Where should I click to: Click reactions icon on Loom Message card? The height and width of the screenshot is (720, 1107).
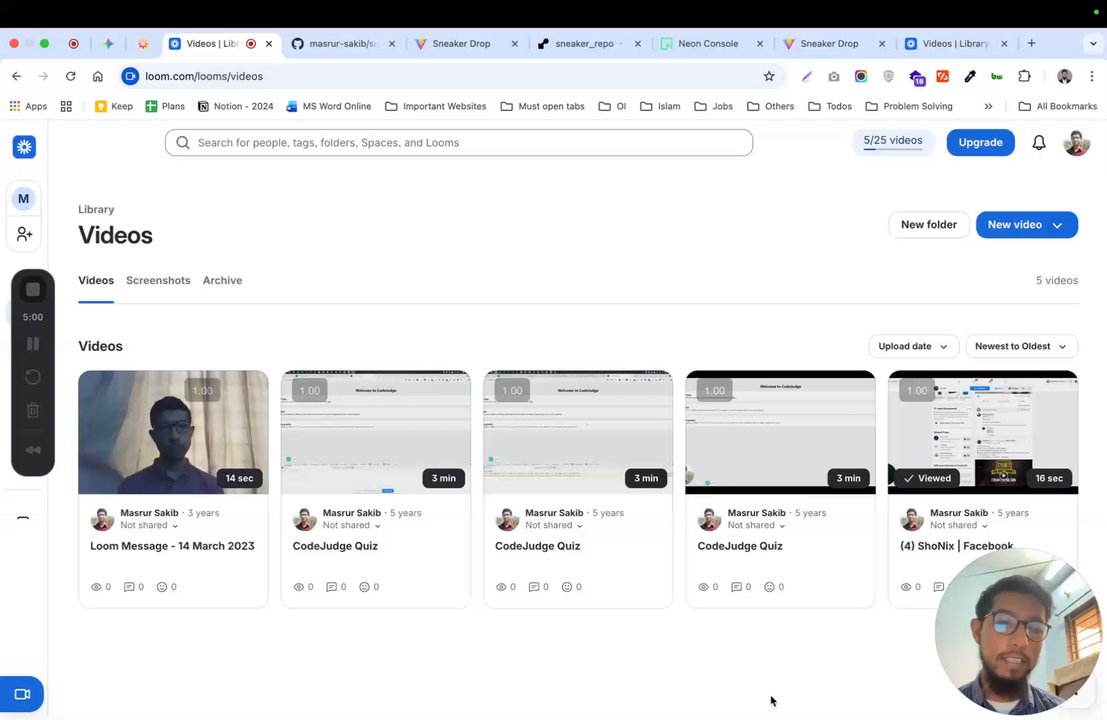[x=162, y=587]
